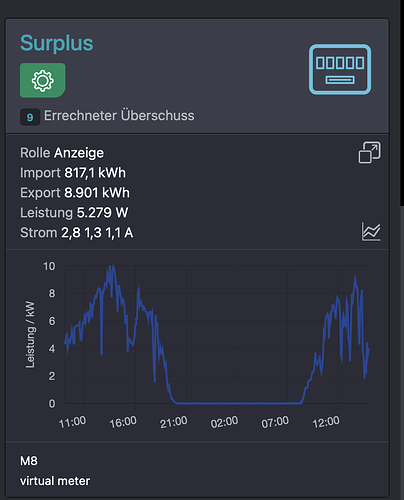Click the M8 label
This screenshot has width=404, height=500.
point(29,461)
